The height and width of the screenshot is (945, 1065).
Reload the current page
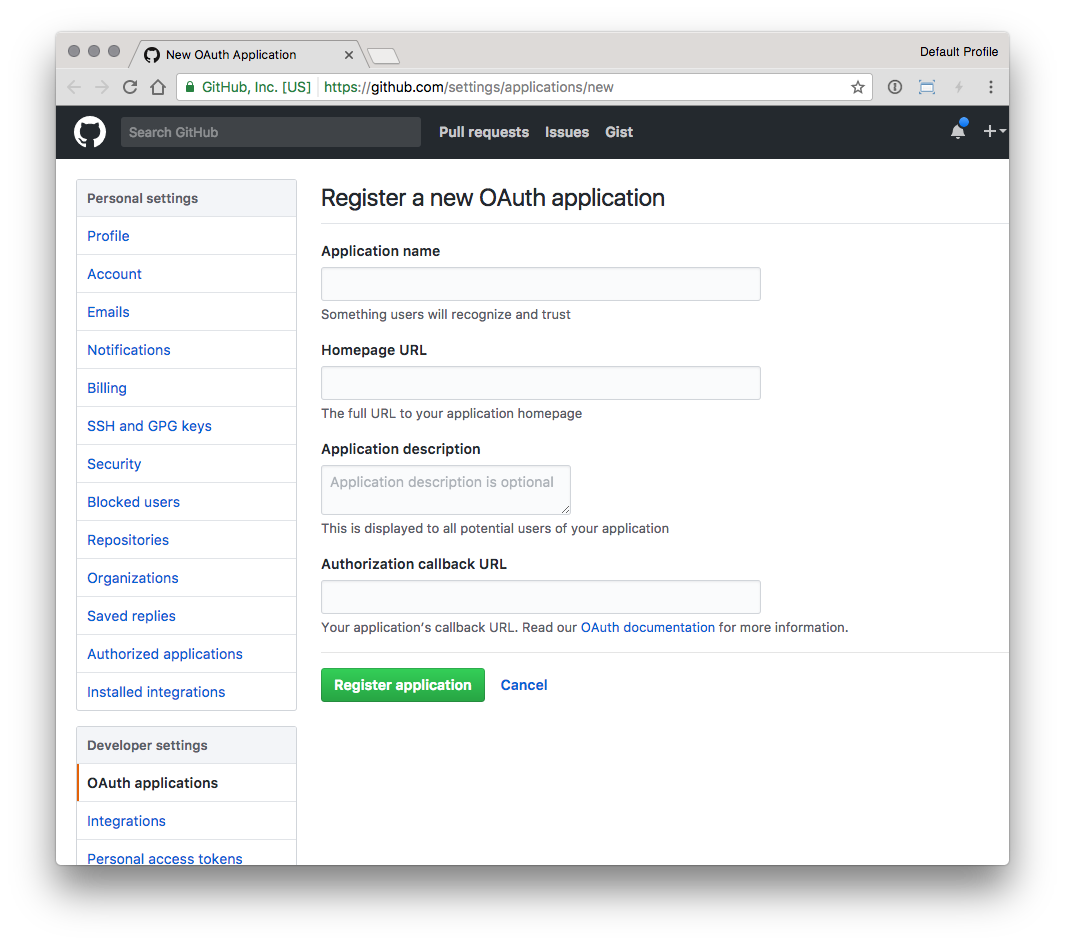coord(130,87)
